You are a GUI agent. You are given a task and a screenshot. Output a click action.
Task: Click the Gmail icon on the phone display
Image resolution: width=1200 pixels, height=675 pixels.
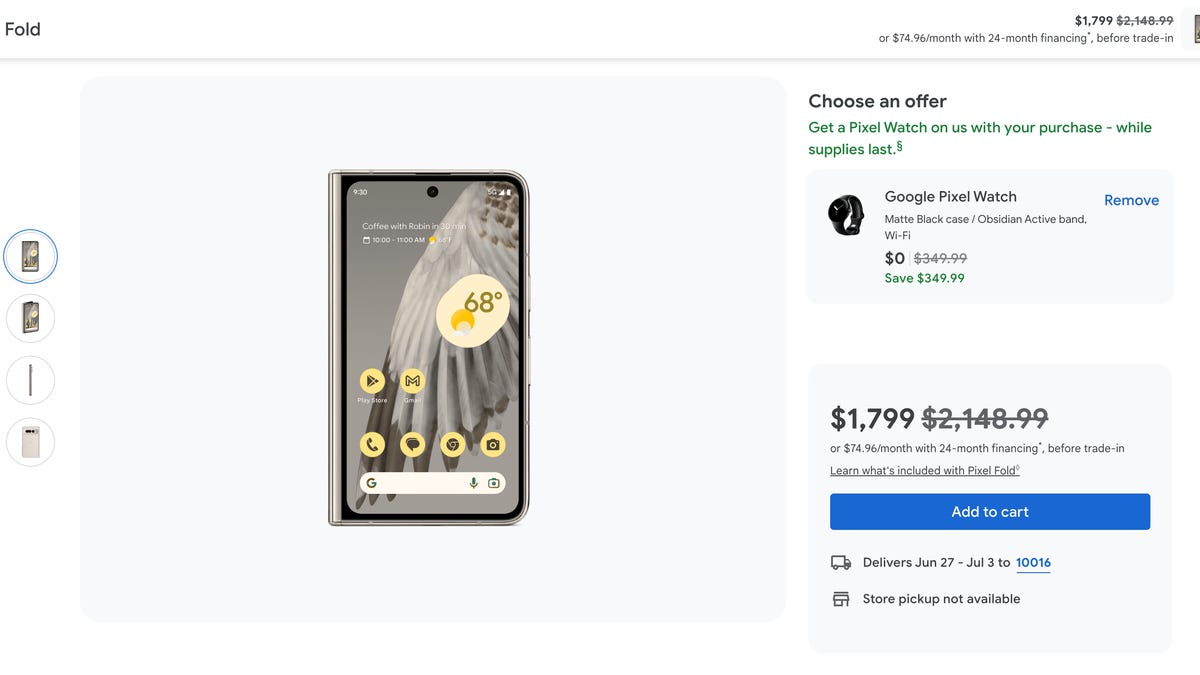(x=412, y=381)
